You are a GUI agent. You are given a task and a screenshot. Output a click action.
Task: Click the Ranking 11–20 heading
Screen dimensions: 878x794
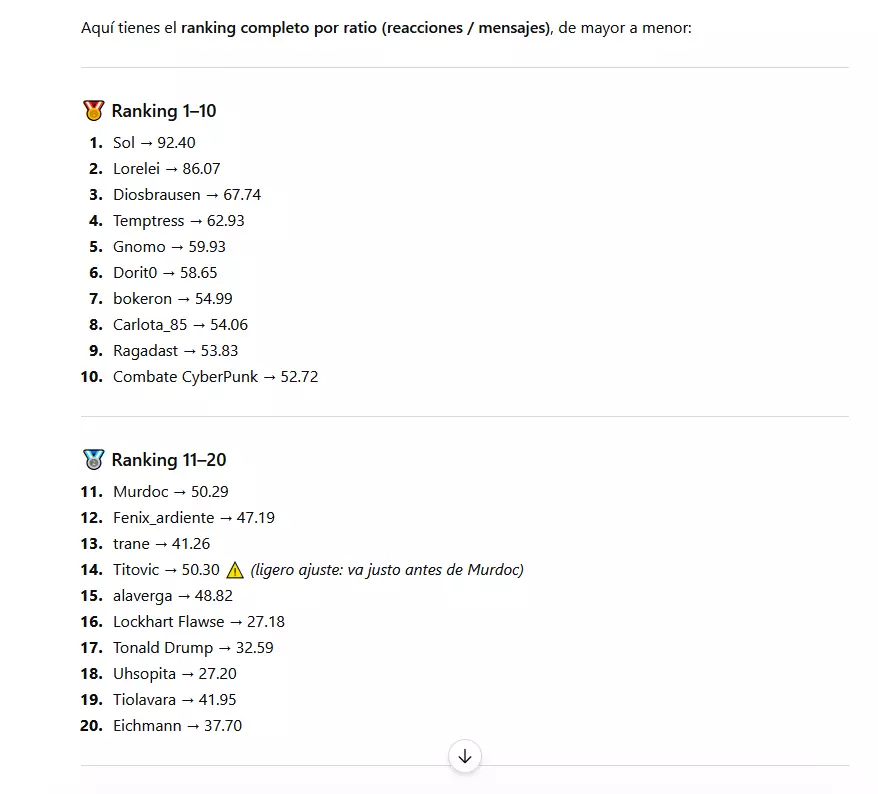point(169,460)
